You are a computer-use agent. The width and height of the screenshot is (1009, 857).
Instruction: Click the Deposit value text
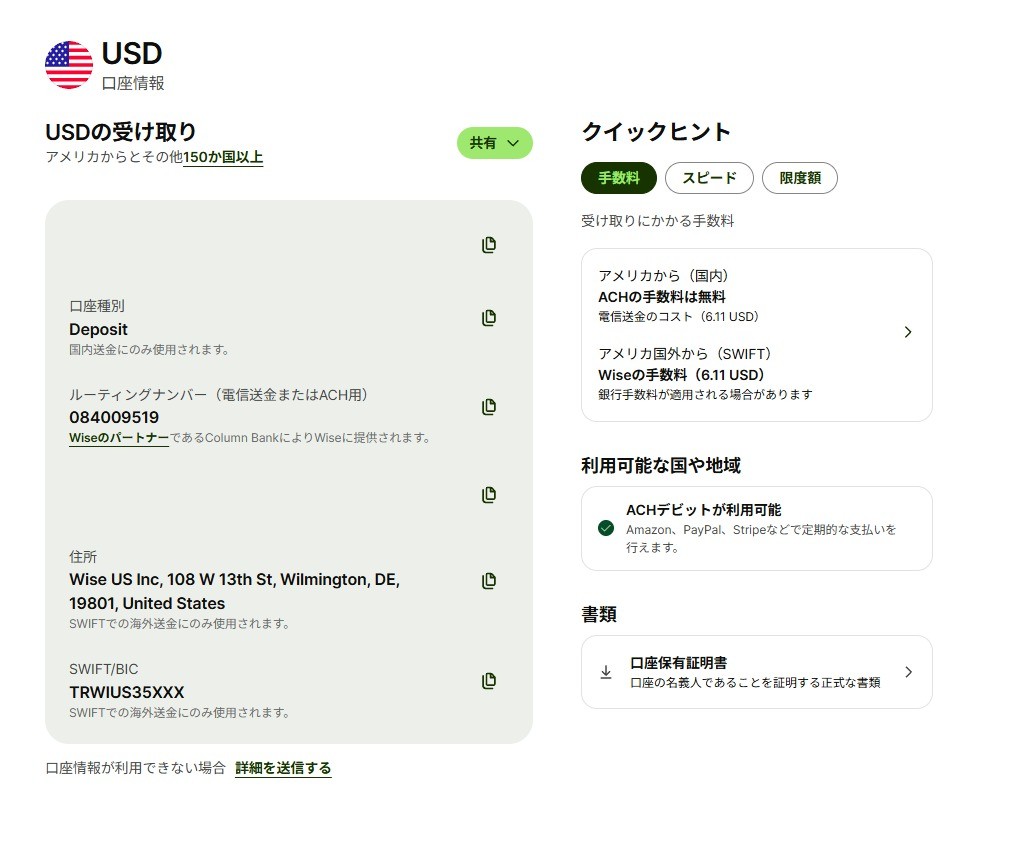coord(98,329)
